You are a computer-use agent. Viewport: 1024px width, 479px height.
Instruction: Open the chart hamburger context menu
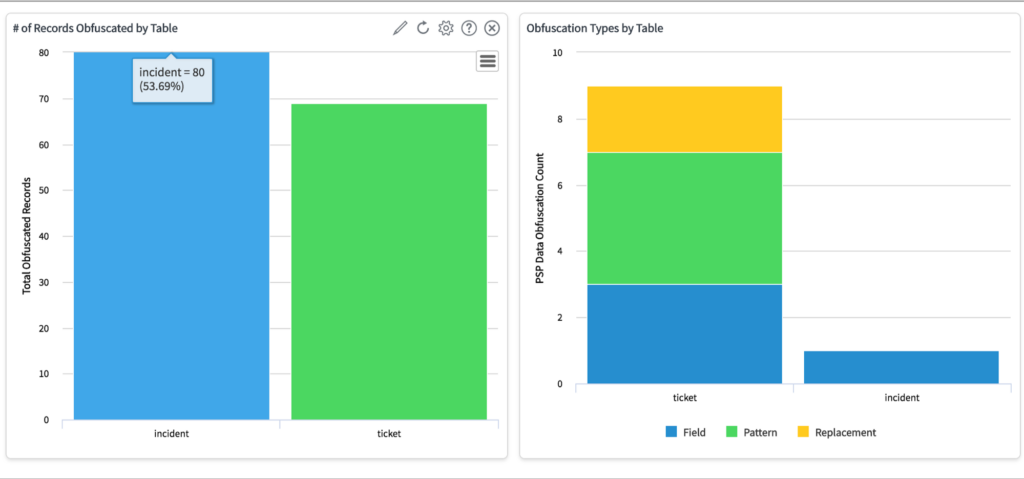point(488,61)
